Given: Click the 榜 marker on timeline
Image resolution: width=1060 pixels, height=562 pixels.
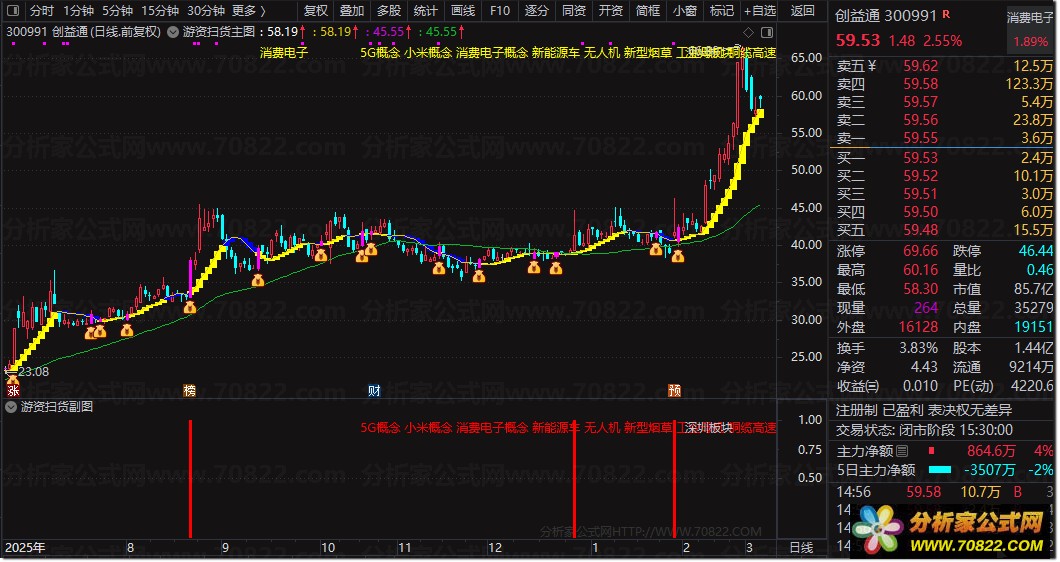Looking at the screenshot, I should click(190, 390).
